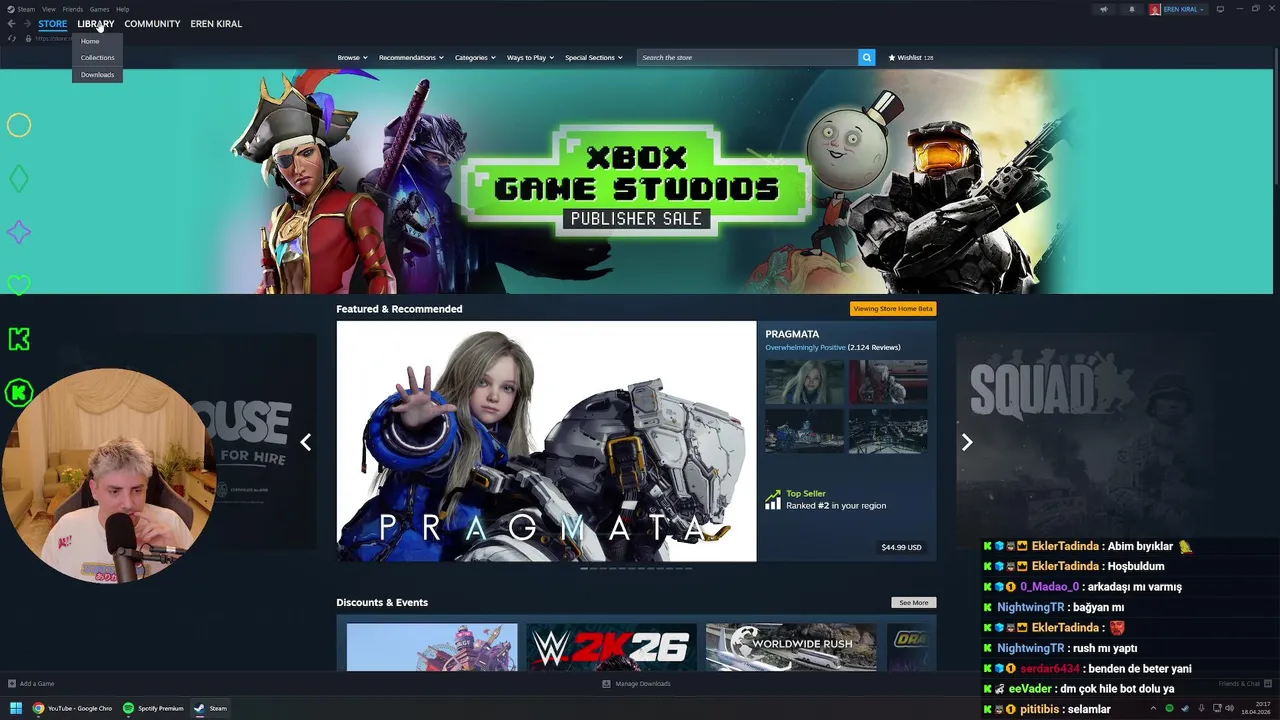Click the Add a Game link

[37, 684]
